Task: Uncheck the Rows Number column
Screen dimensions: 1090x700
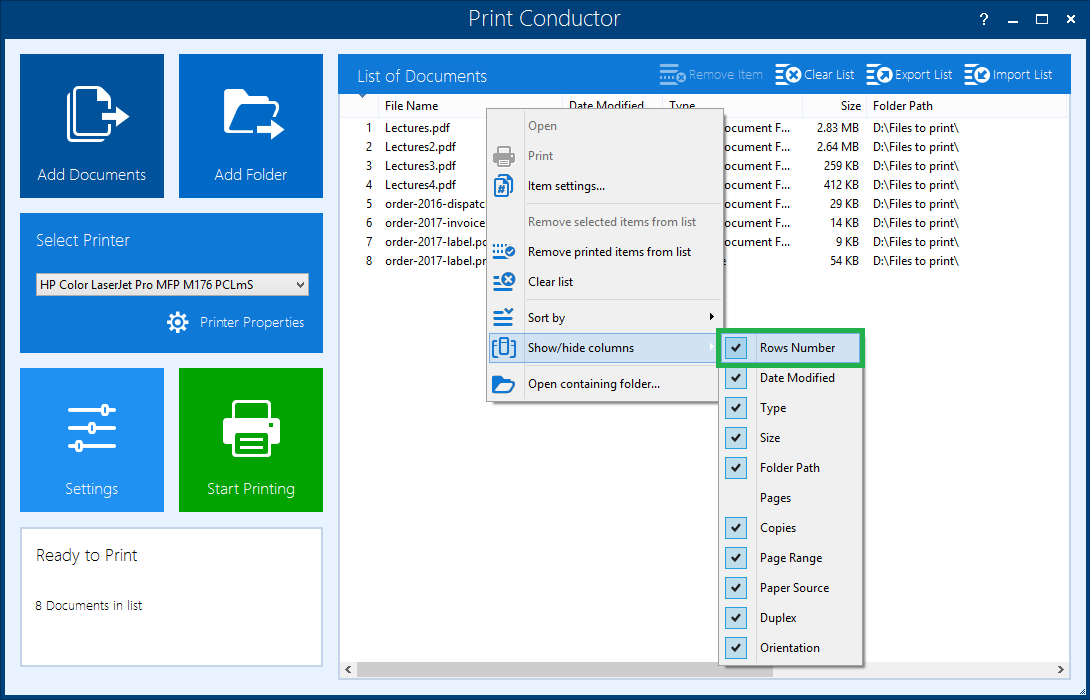Action: point(737,348)
